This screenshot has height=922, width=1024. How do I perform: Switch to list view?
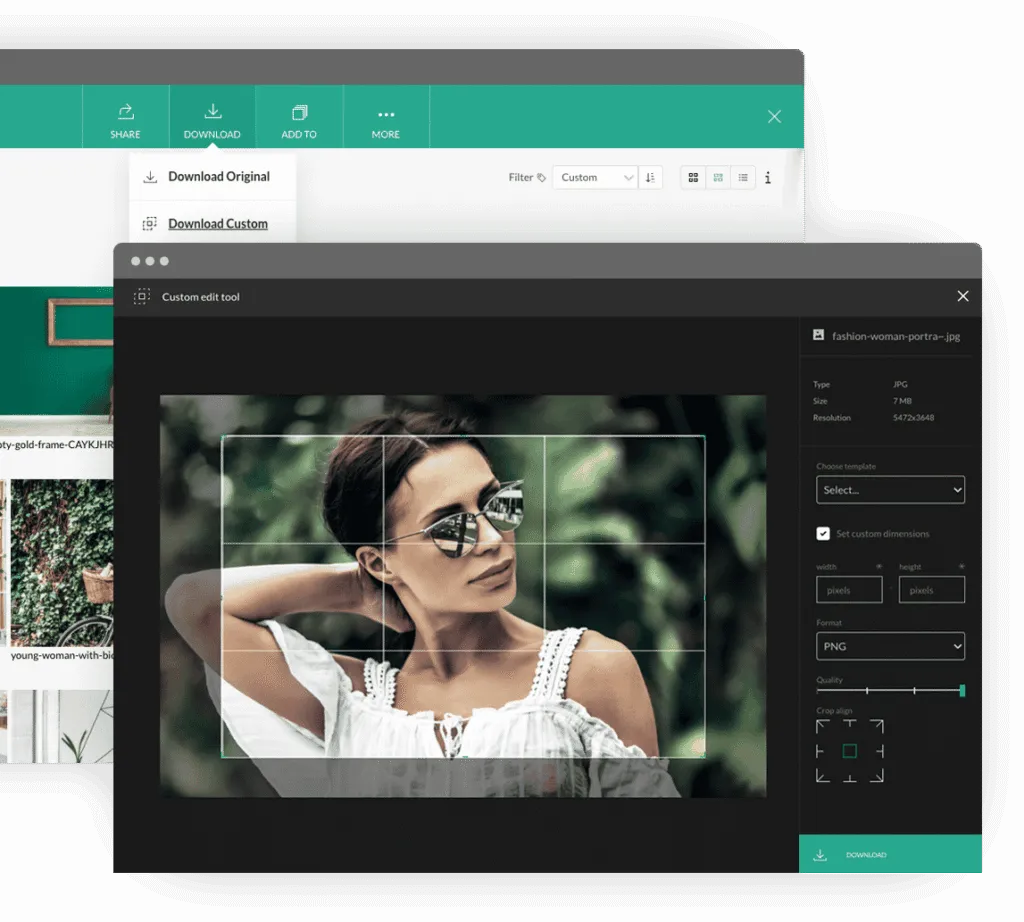743,178
